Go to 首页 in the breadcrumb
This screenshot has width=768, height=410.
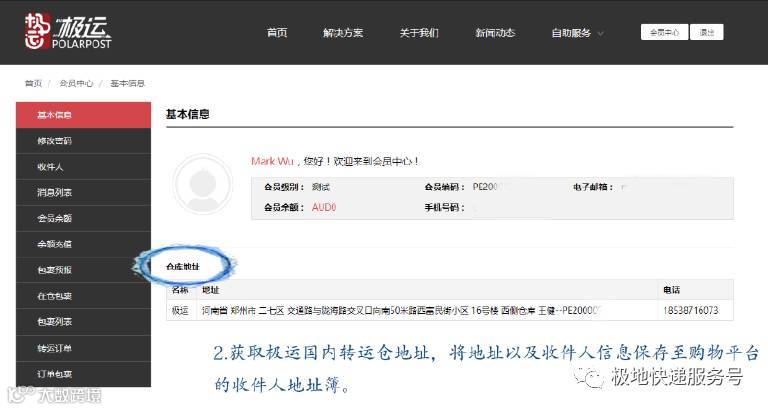click(x=33, y=83)
